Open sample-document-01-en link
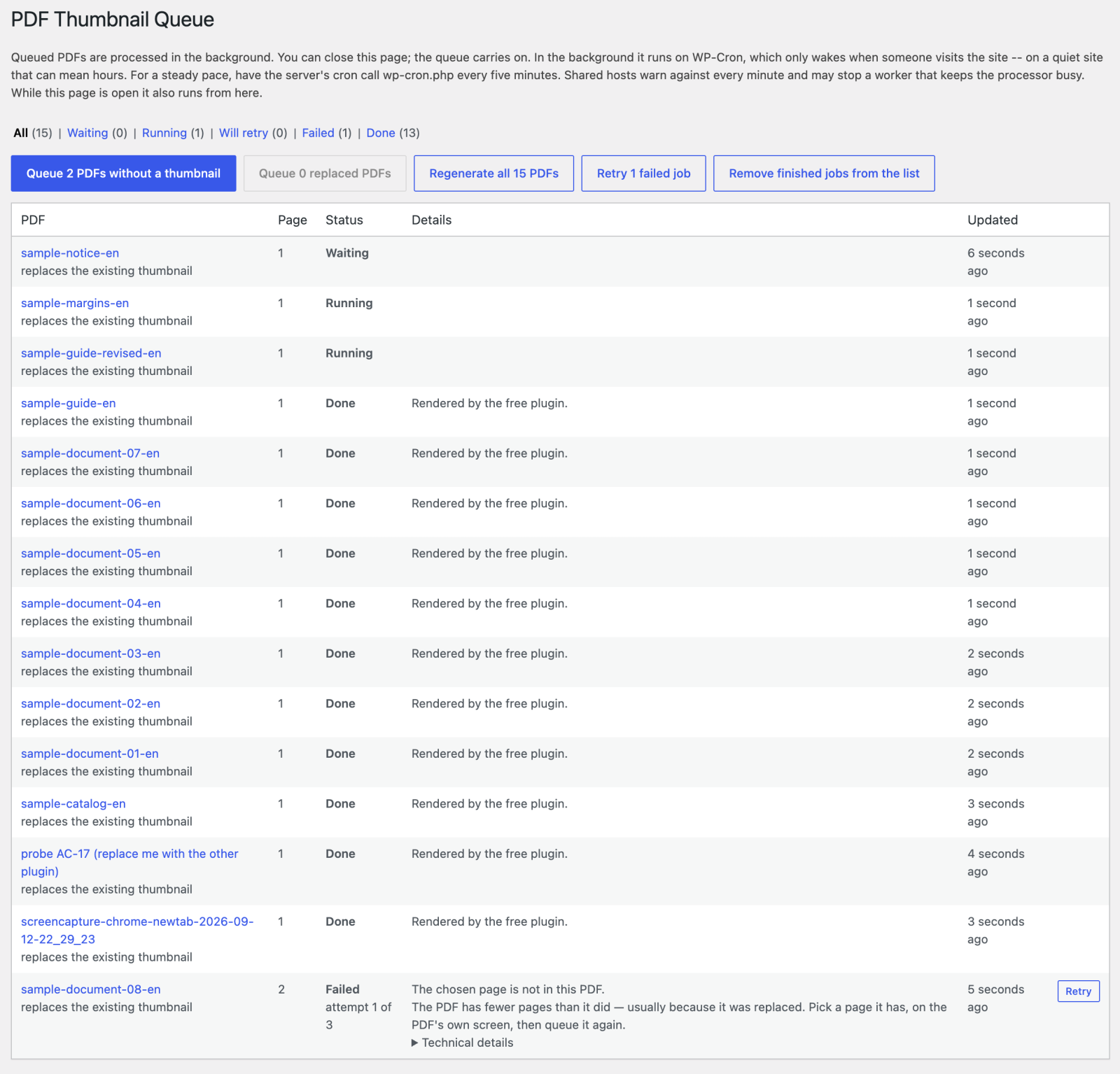 tap(90, 754)
